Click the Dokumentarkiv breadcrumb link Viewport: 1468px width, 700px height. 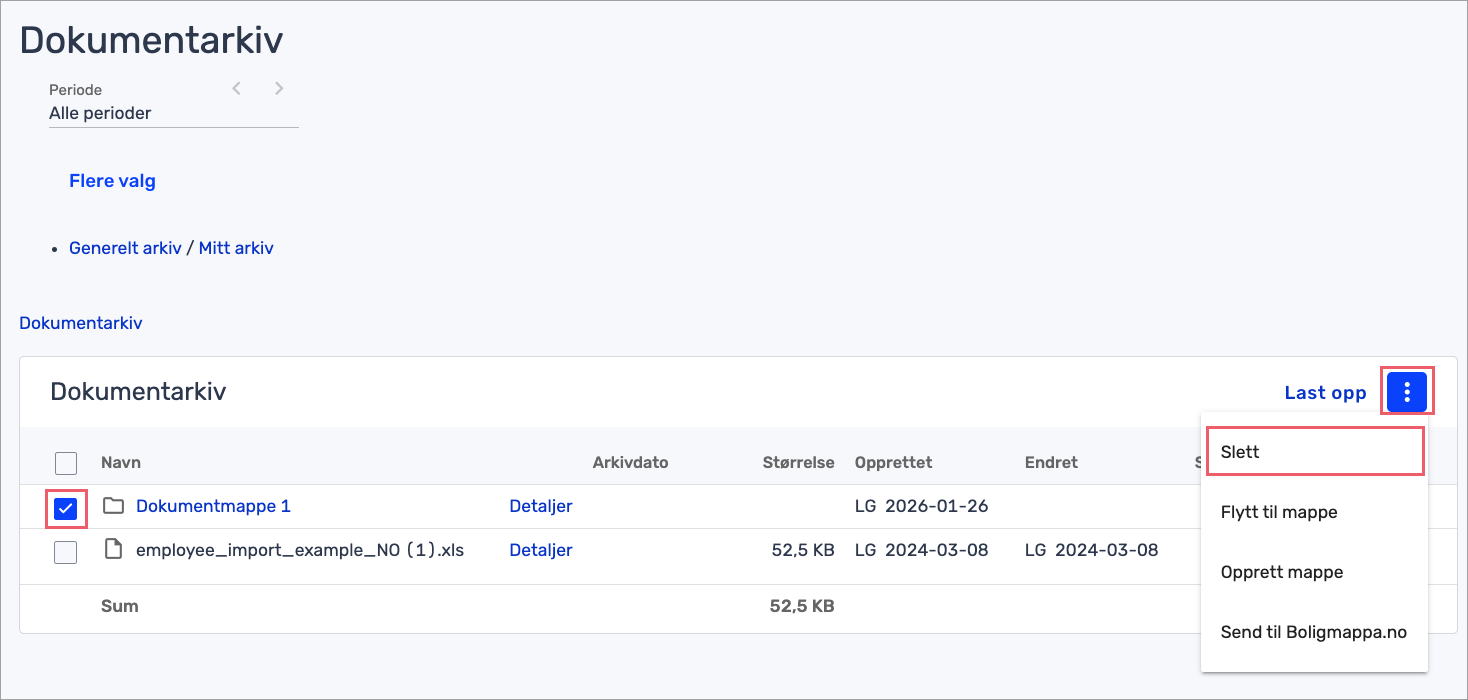pos(81,323)
